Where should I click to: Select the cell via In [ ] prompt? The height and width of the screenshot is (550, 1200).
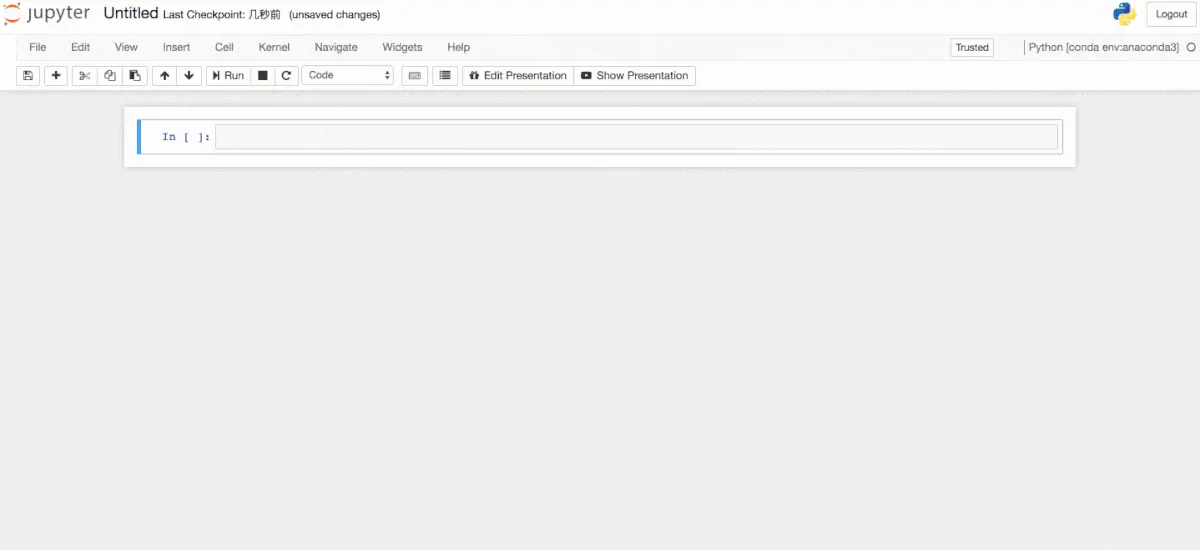point(186,137)
